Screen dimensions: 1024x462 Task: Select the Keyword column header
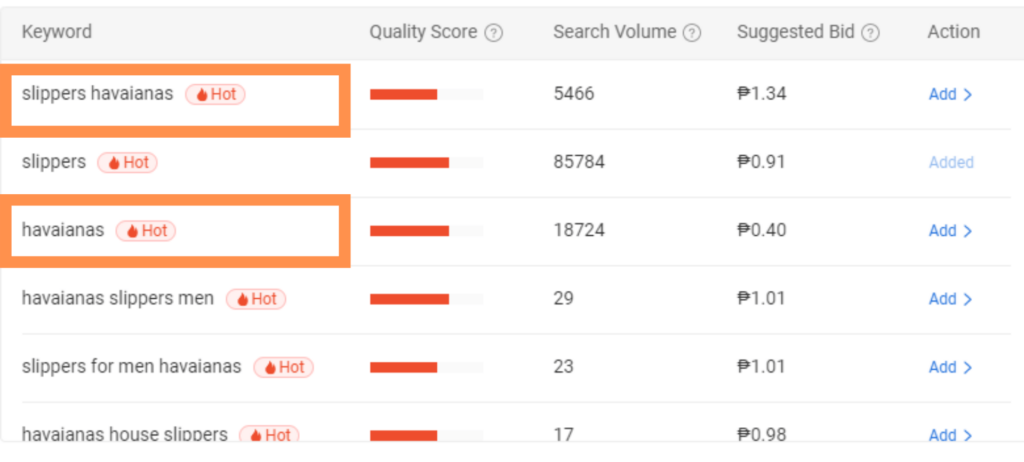[57, 32]
